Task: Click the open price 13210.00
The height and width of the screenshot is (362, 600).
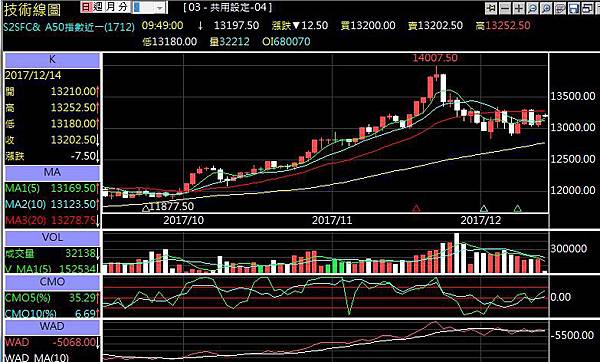Action: pyautogui.click(x=73, y=91)
